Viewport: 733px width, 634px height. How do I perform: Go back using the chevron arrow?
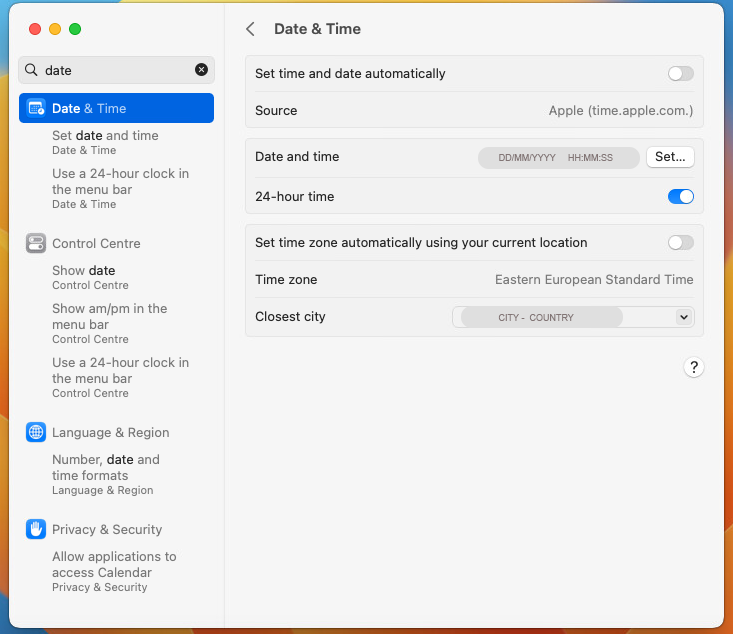tap(251, 29)
